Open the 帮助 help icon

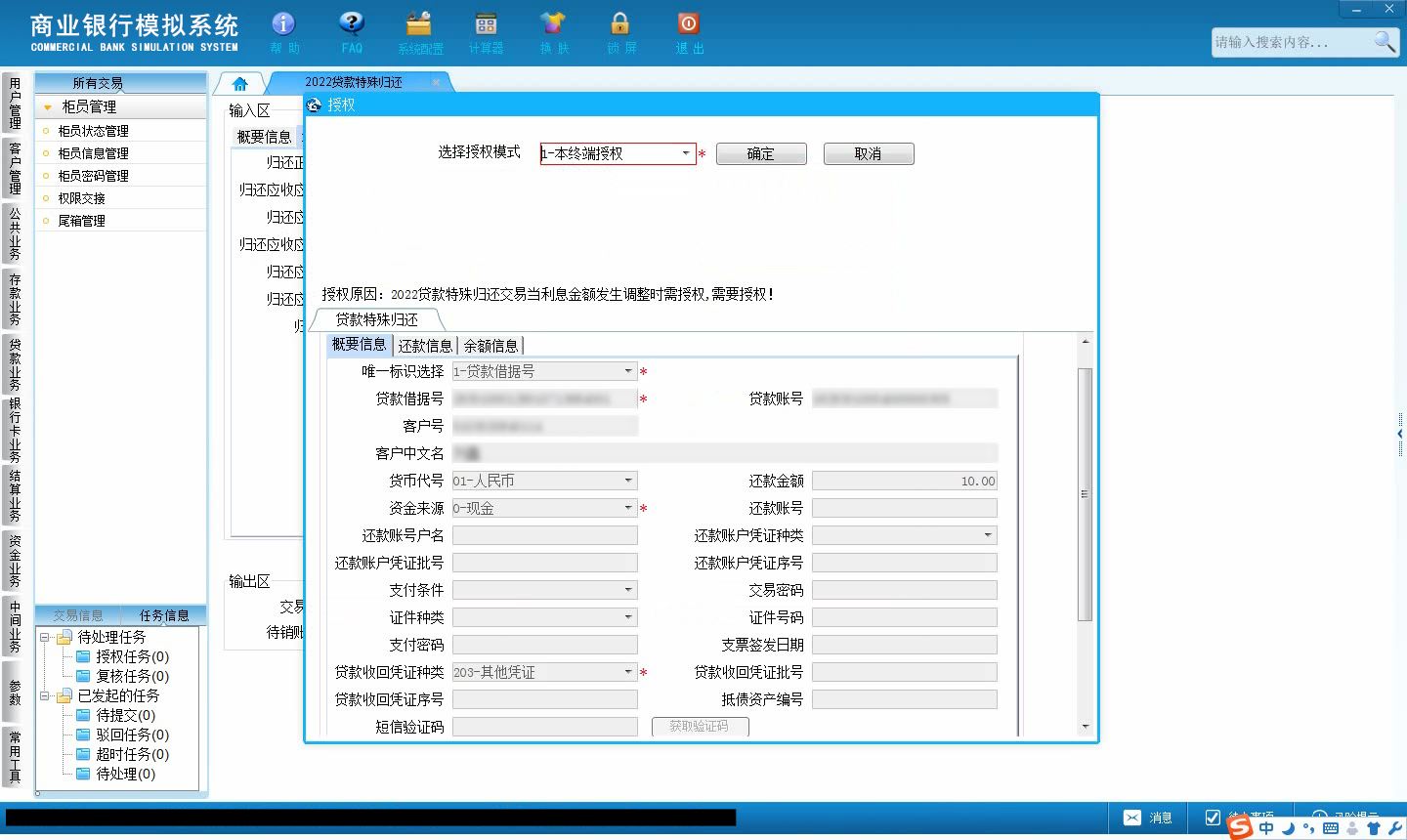pyautogui.click(x=284, y=23)
